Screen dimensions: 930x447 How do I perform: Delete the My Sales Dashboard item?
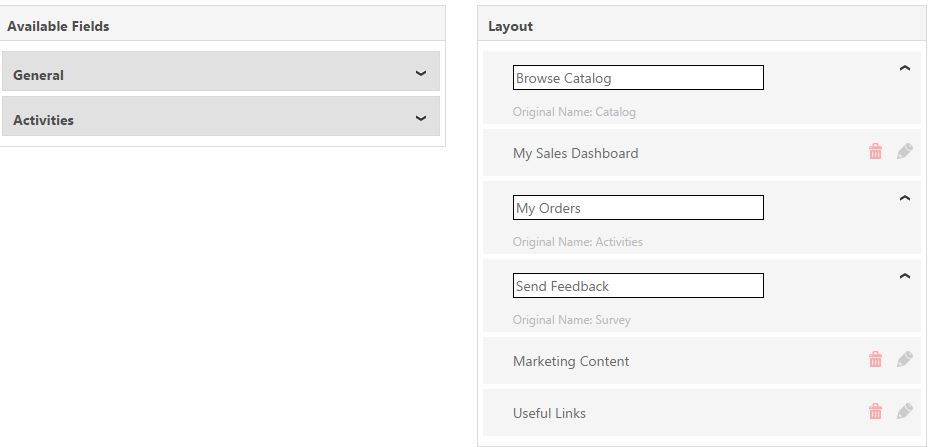(x=875, y=152)
